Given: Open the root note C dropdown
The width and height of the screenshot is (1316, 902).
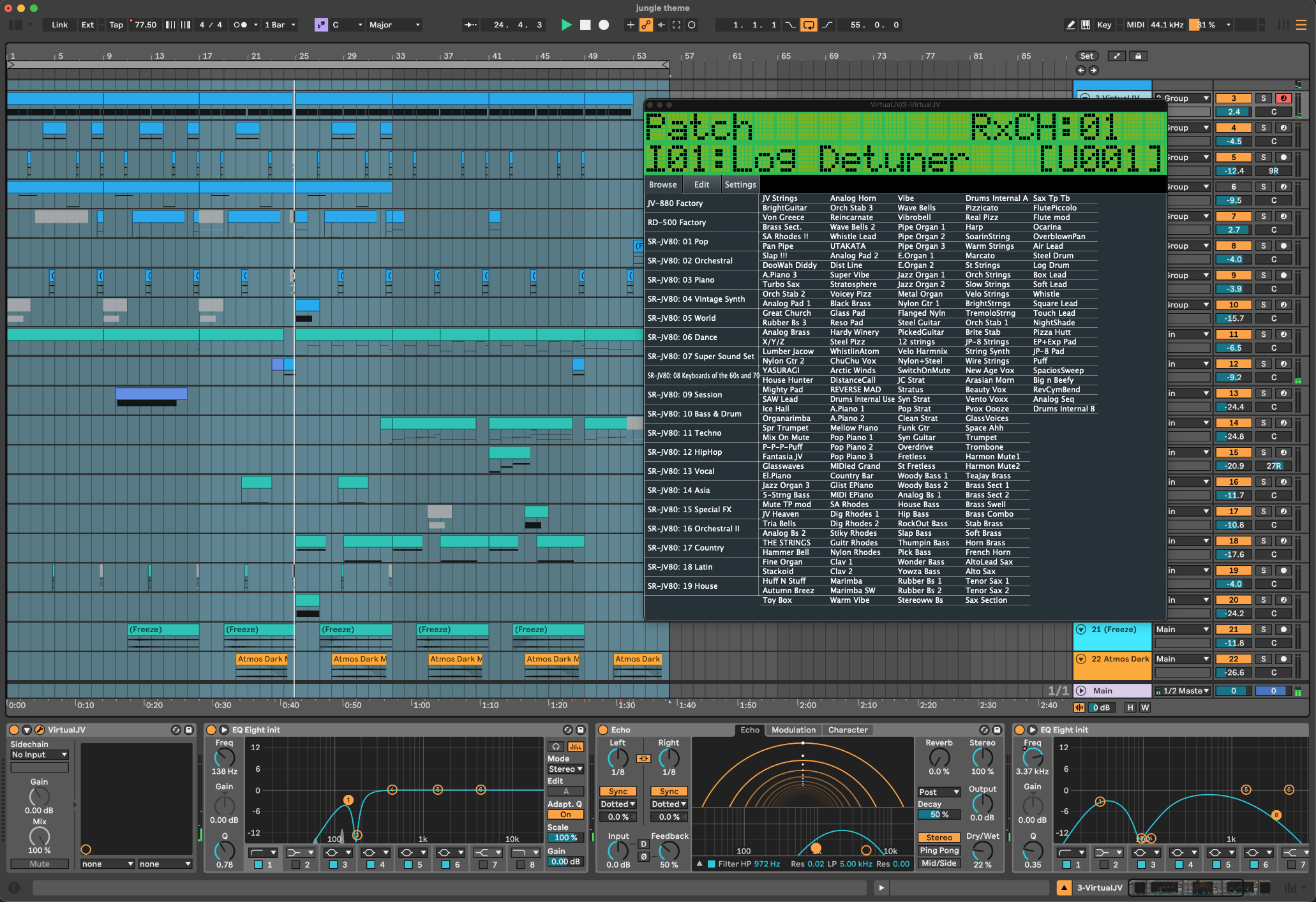Looking at the screenshot, I should click(347, 25).
